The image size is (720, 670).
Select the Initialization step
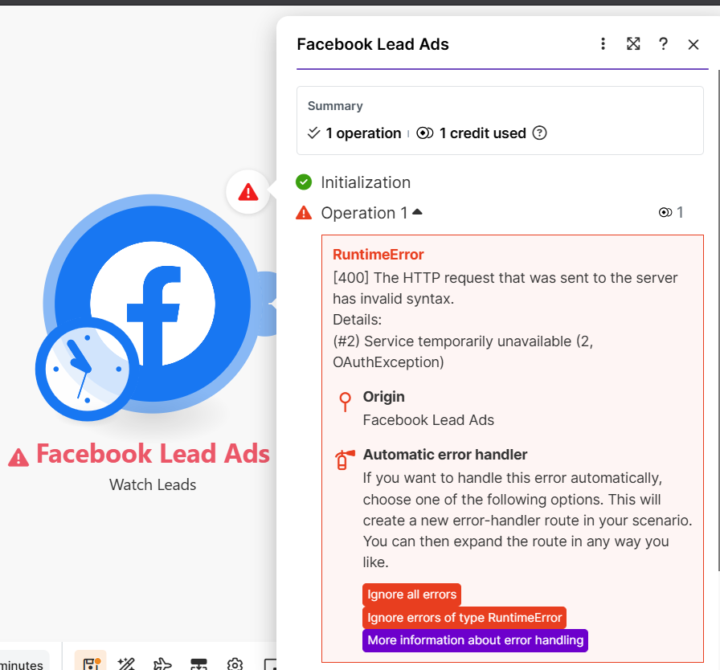pyautogui.click(x=366, y=182)
